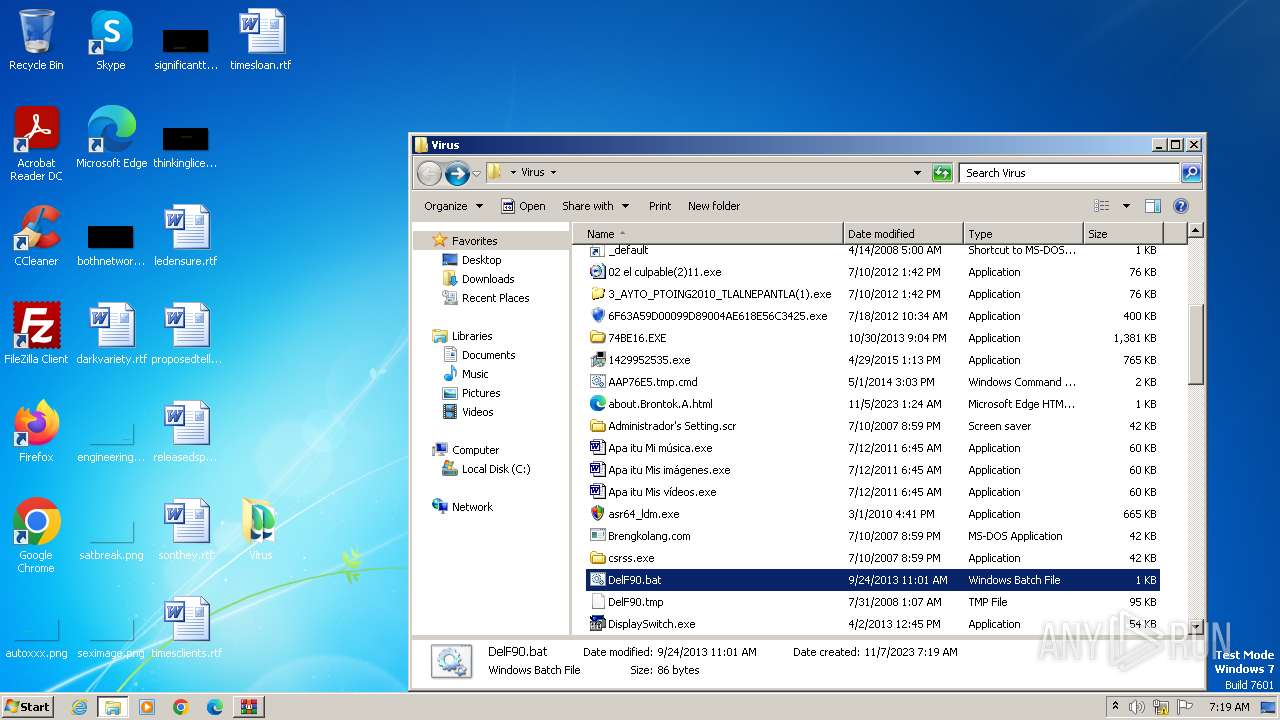
Task: Launch FileZilla Client shortcut
Action: pyautogui.click(x=36, y=334)
